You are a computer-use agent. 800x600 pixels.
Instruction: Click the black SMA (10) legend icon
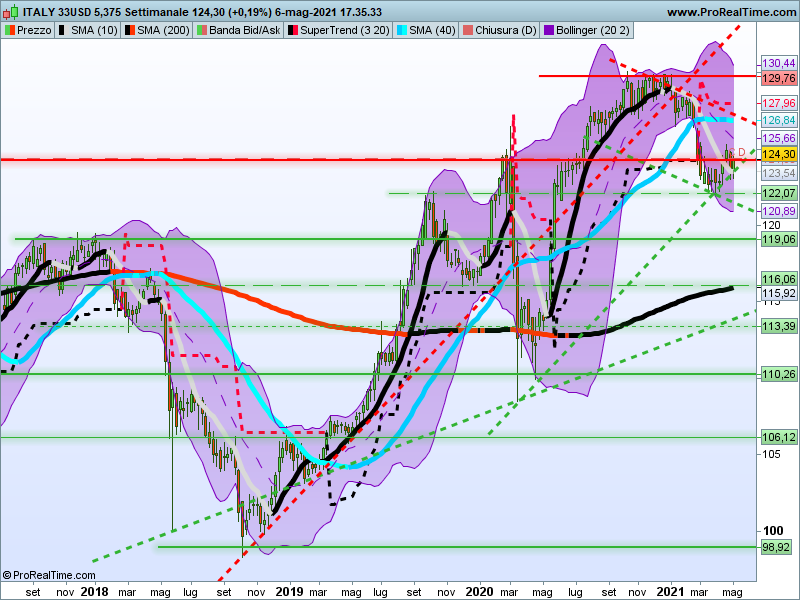(64, 31)
